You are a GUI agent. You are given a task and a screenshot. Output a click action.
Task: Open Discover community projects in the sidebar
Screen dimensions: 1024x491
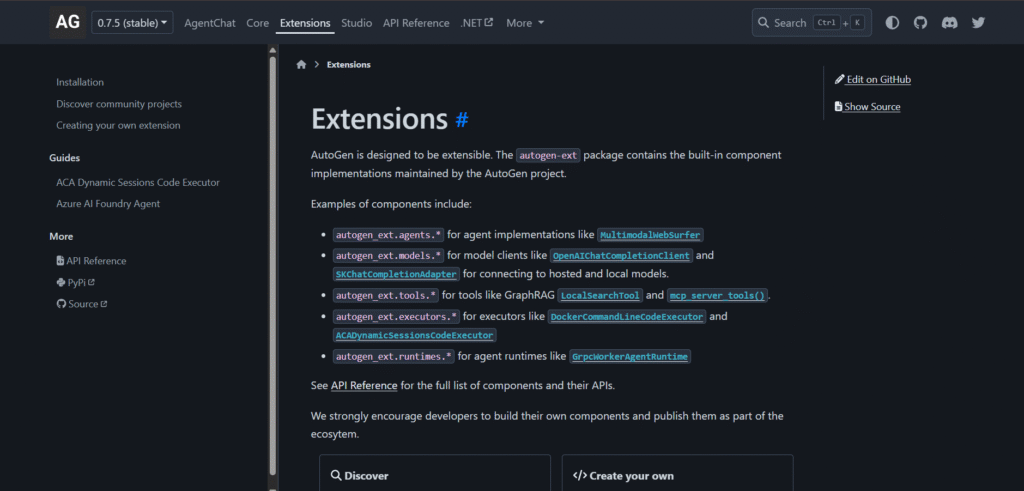119,104
